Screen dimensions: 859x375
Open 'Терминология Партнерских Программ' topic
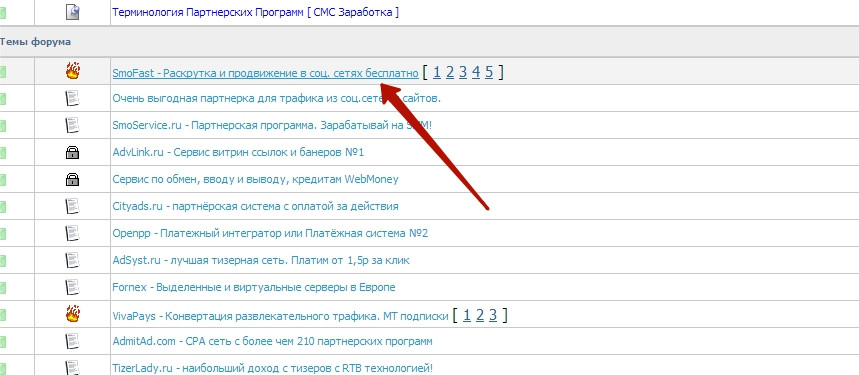(255, 12)
